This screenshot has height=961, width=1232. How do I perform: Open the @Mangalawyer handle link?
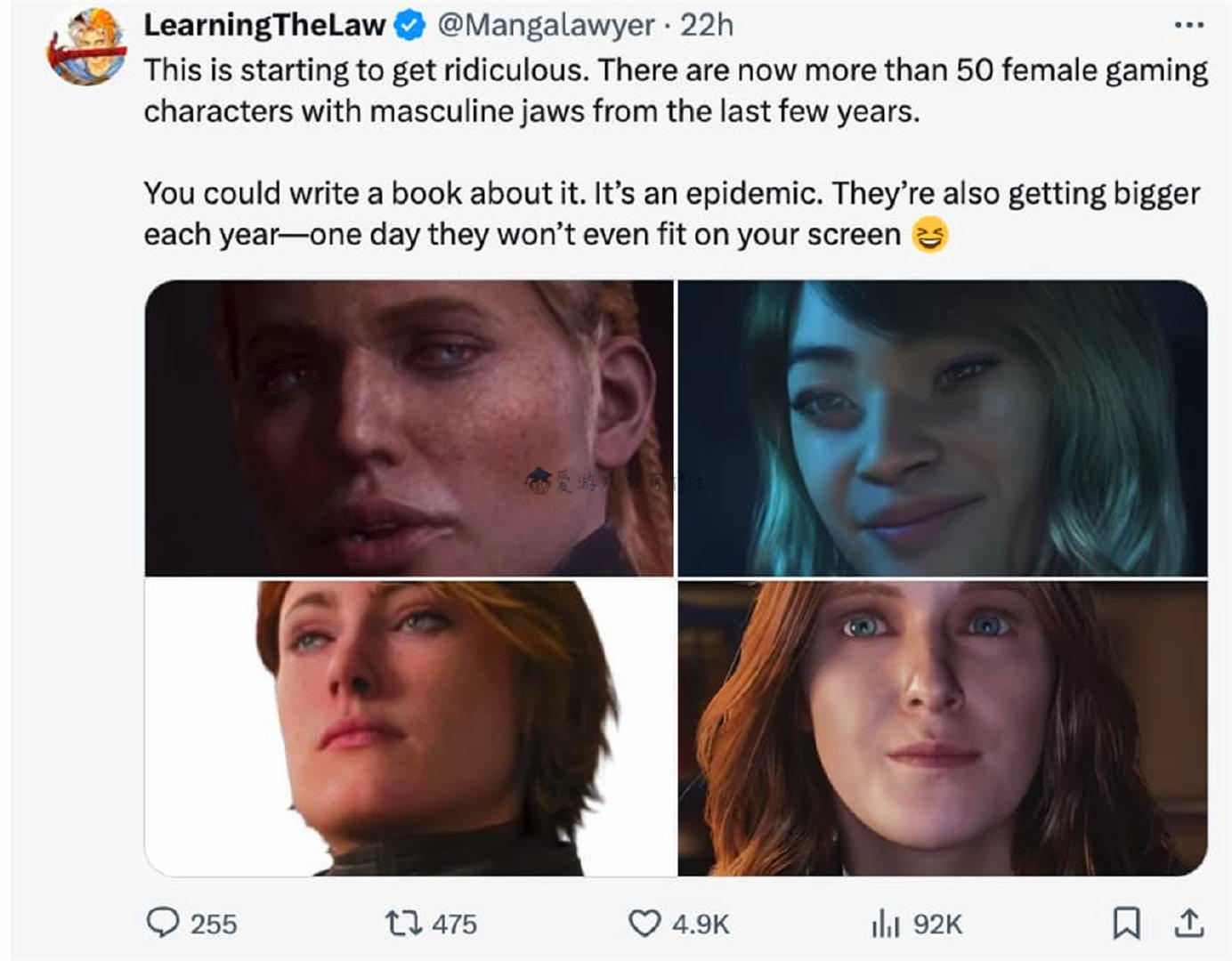pos(547,25)
